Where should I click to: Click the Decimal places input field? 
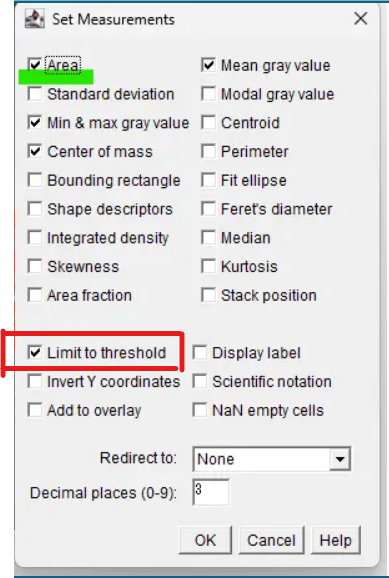coord(211,492)
